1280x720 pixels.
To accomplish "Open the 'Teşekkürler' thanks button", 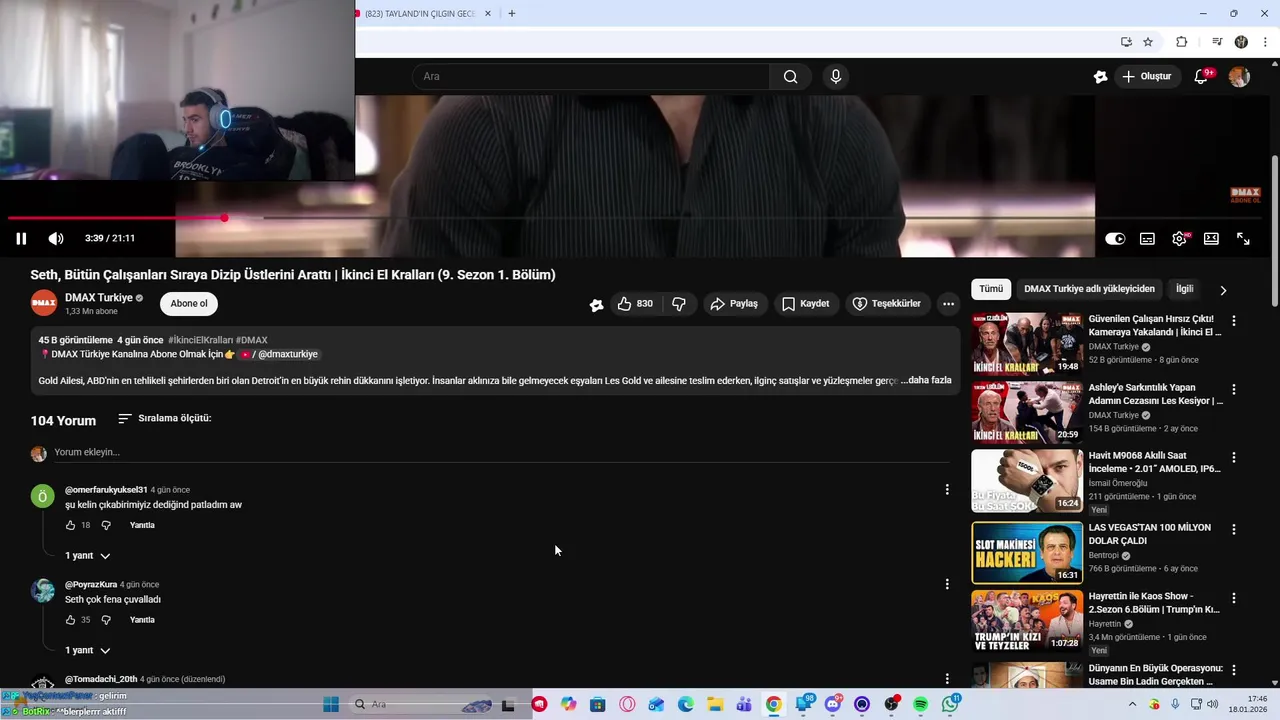I will pos(886,304).
